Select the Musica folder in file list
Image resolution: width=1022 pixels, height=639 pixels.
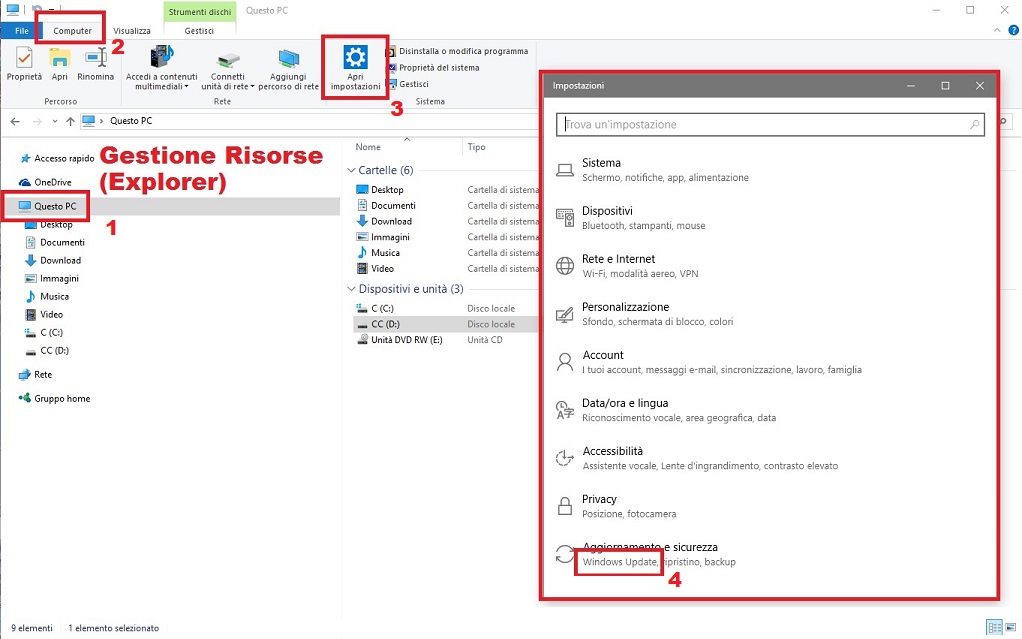click(x=378, y=253)
